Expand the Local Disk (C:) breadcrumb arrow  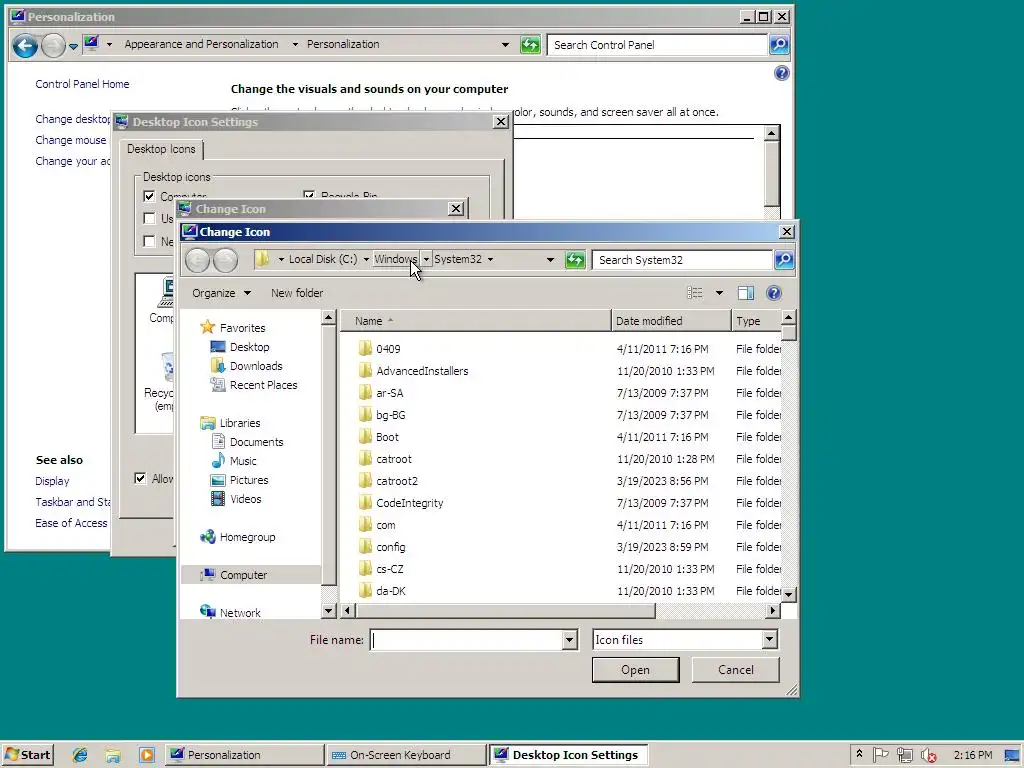coord(366,259)
